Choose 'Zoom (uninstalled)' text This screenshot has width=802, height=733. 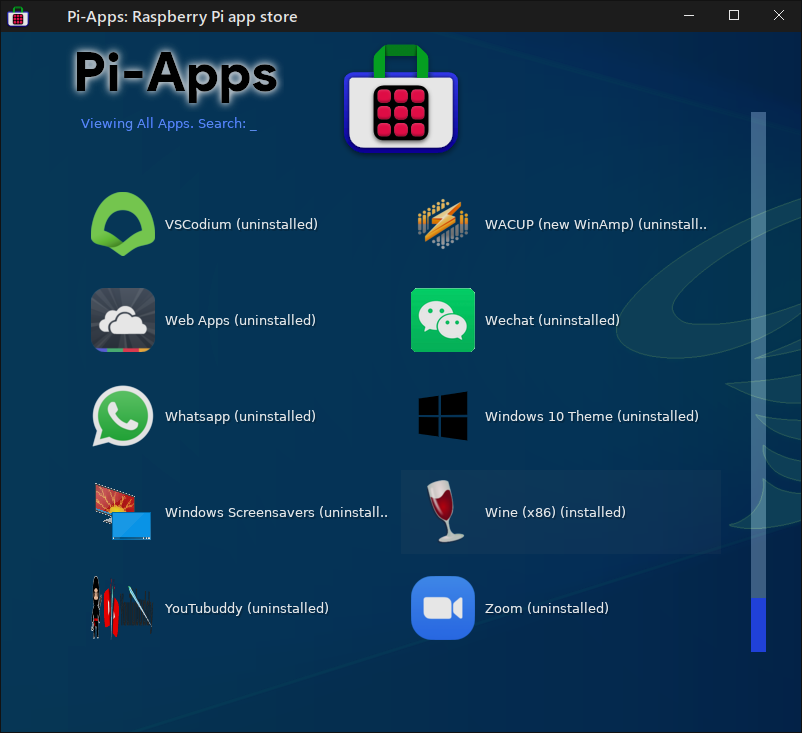[x=547, y=608]
